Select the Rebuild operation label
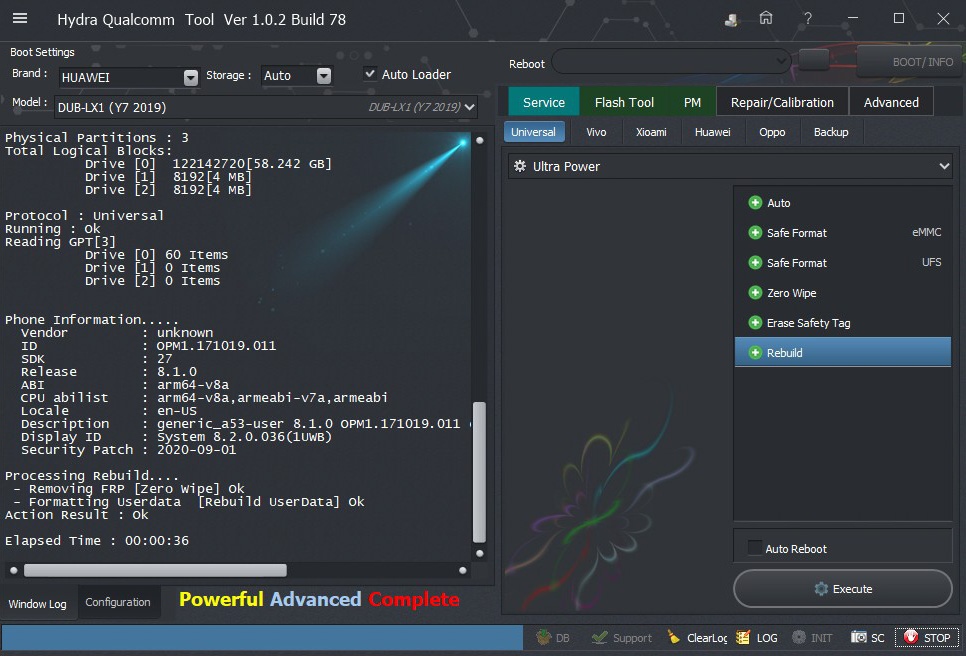This screenshot has height=656, width=966. pyautogui.click(x=784, y=352)
